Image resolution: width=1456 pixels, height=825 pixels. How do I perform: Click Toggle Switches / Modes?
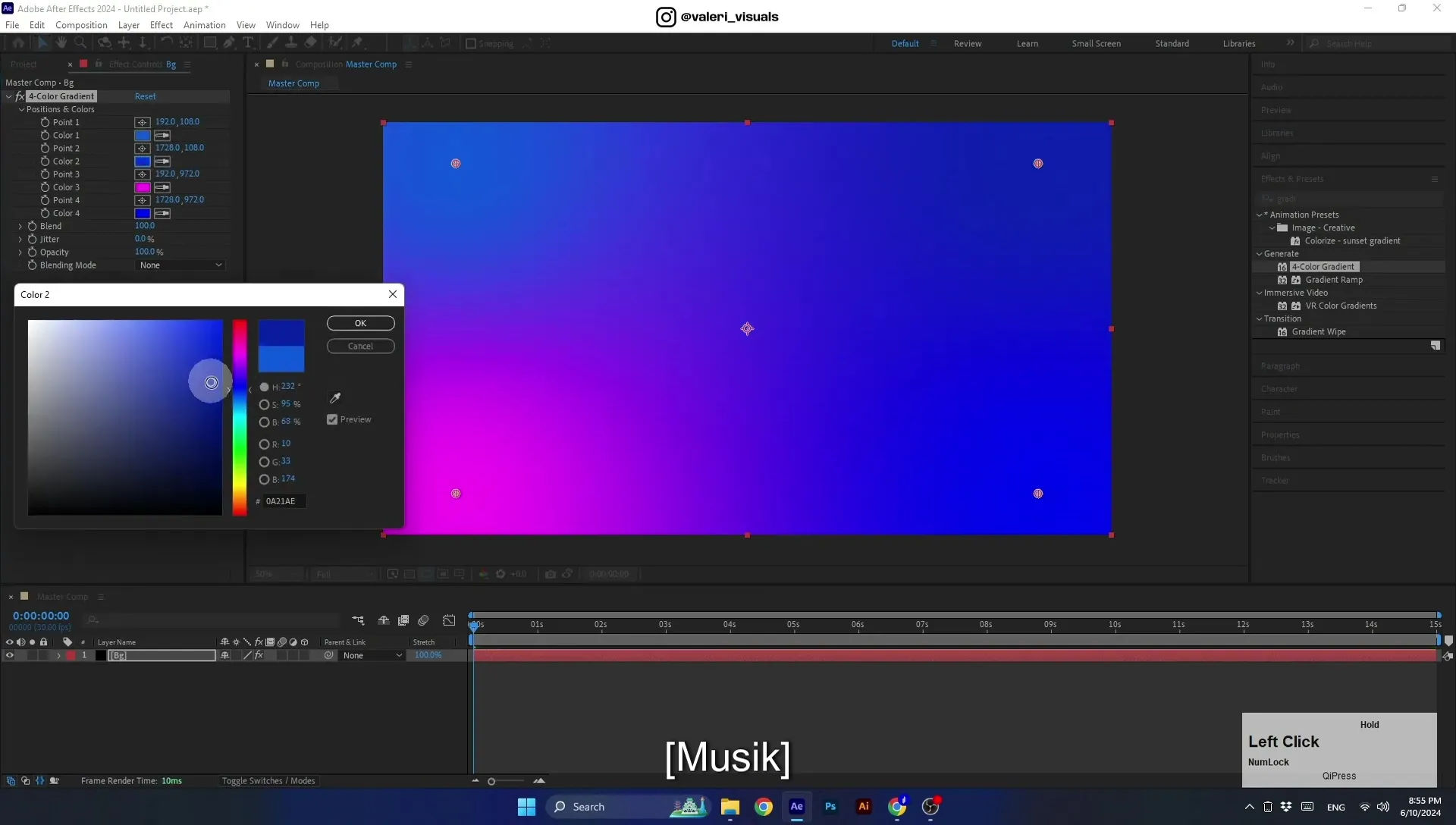[x=268, y=781]
